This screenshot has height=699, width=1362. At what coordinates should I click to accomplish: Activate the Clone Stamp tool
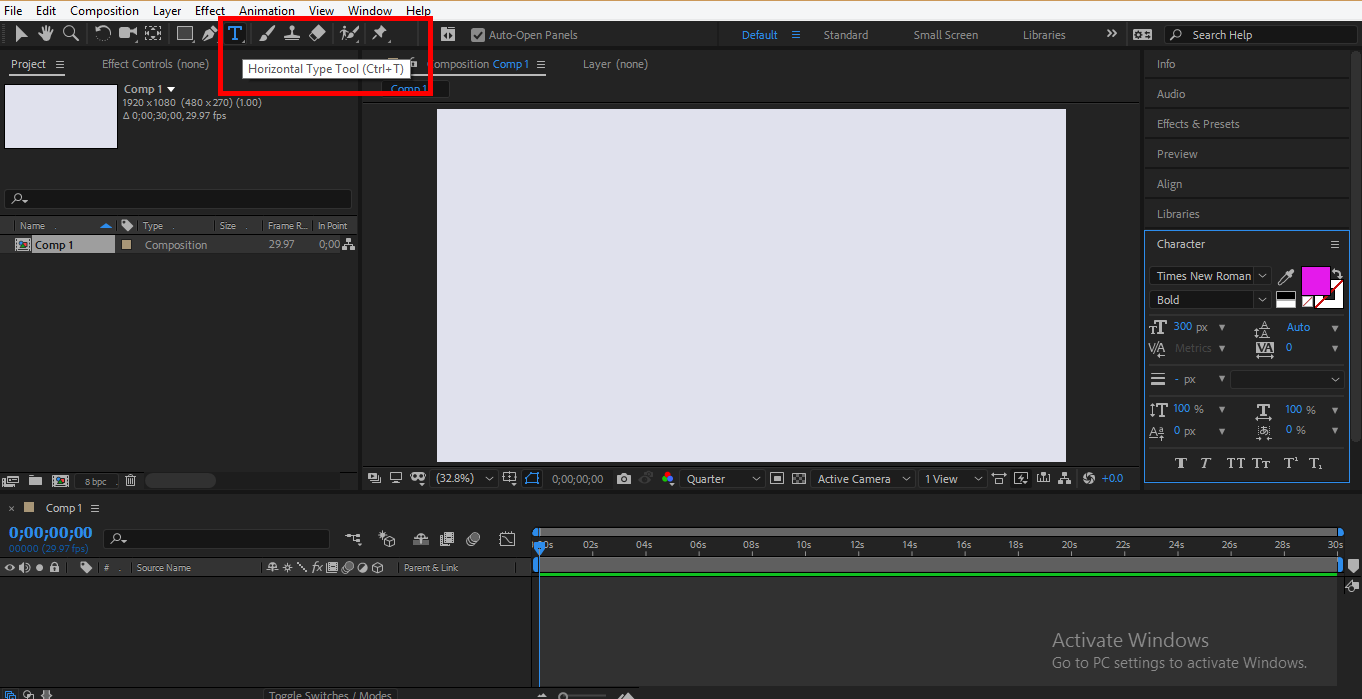(291, 33)
